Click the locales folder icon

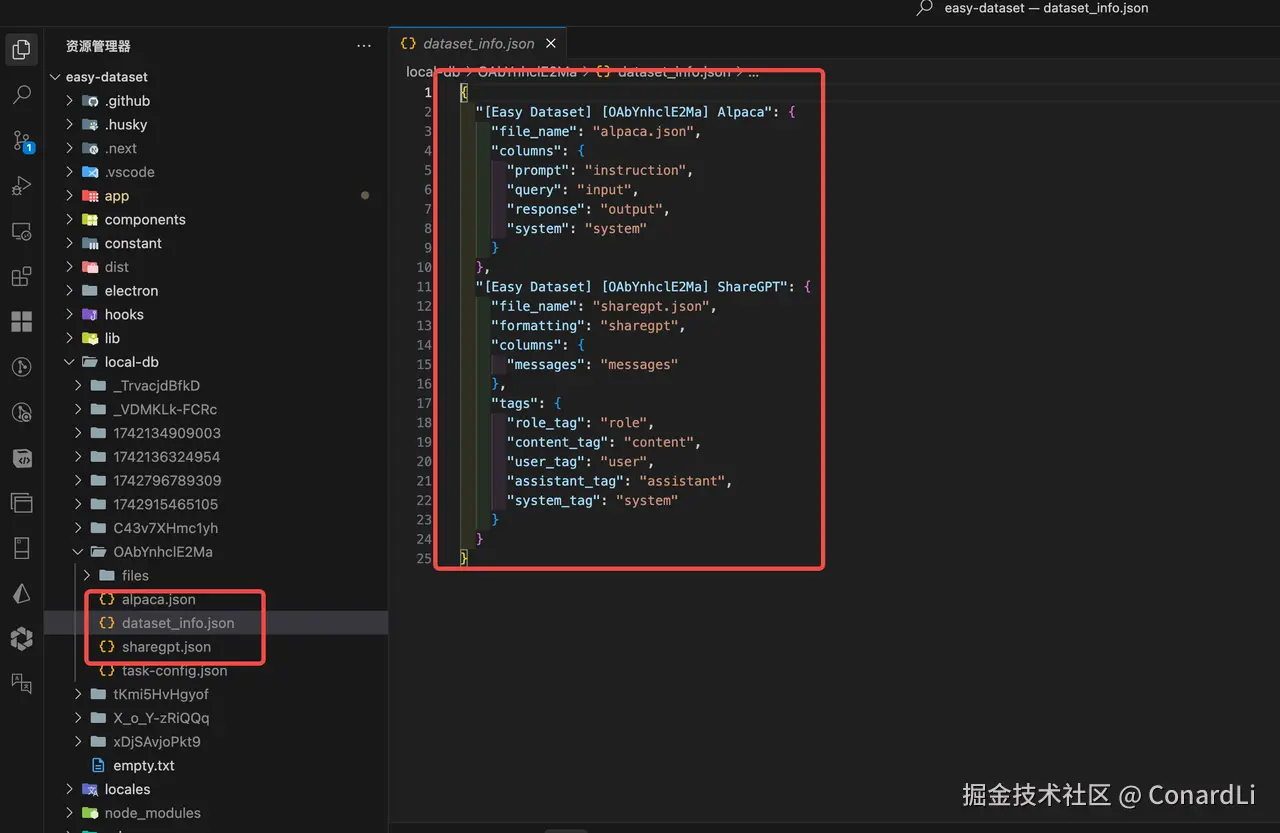tap(90, 790)
